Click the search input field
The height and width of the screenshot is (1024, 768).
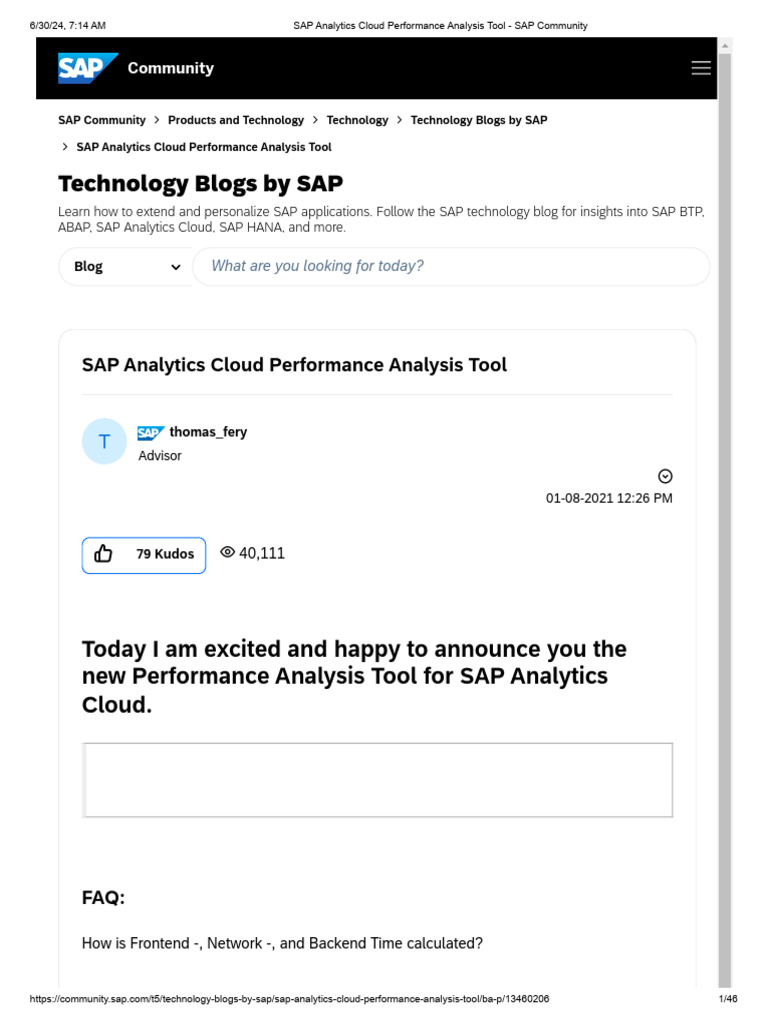[450, 267]
